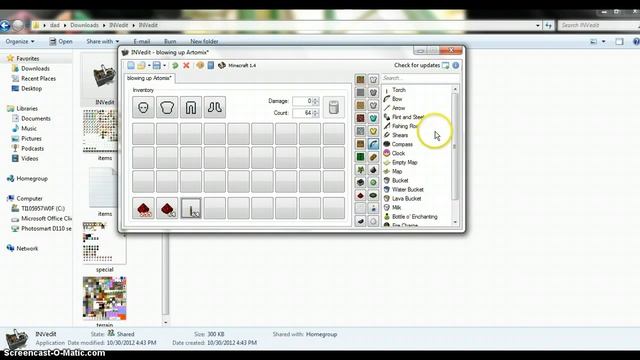640x360 pixels.
Task: Click the Open folder icon in INVedit toolbar
Action: 141,65
